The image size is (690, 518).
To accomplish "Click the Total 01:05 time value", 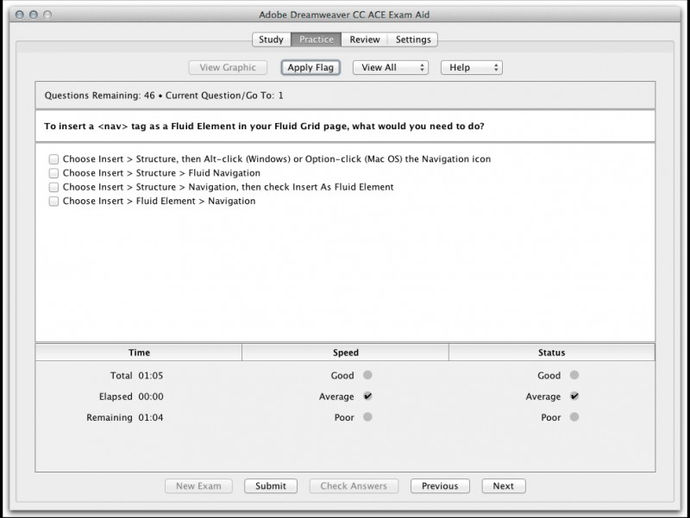I will coord(151,375).
